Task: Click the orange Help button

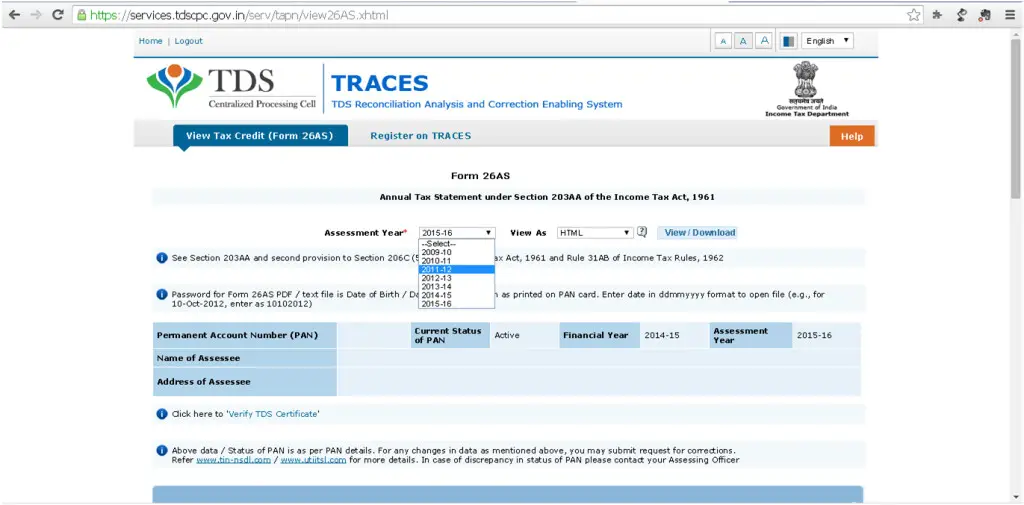Action: (852, 136)
